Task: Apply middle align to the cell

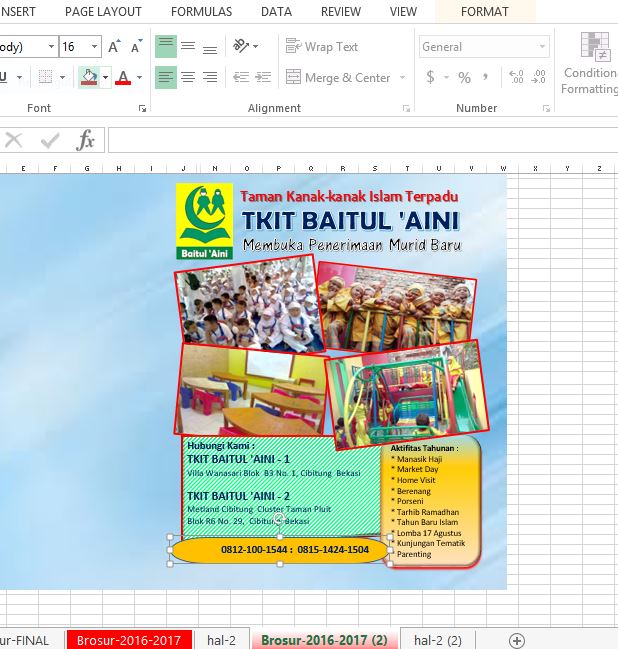Action: (x=188, y=46)
